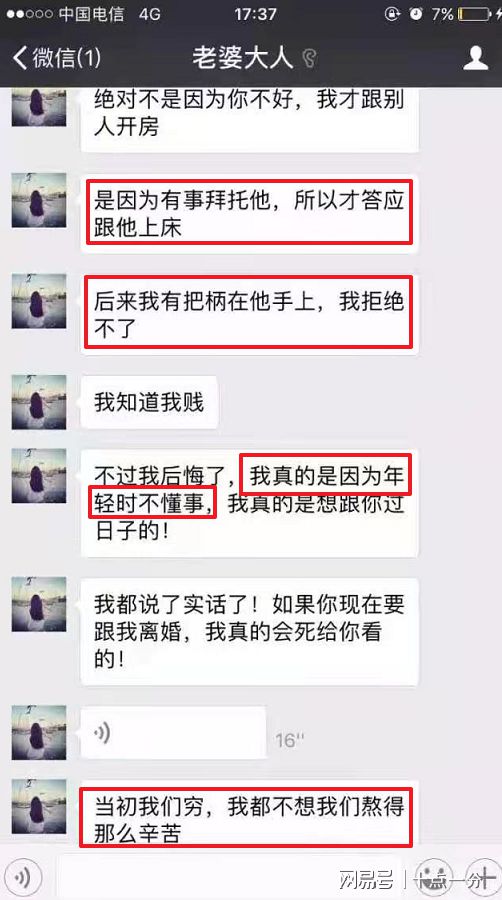Tap the voice input toggle icon
The image size is (502, 900).
pos(23,876)
